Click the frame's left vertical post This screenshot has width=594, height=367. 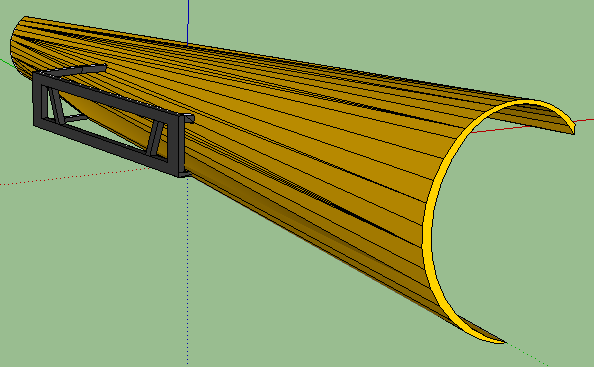(x=38, y=100)
